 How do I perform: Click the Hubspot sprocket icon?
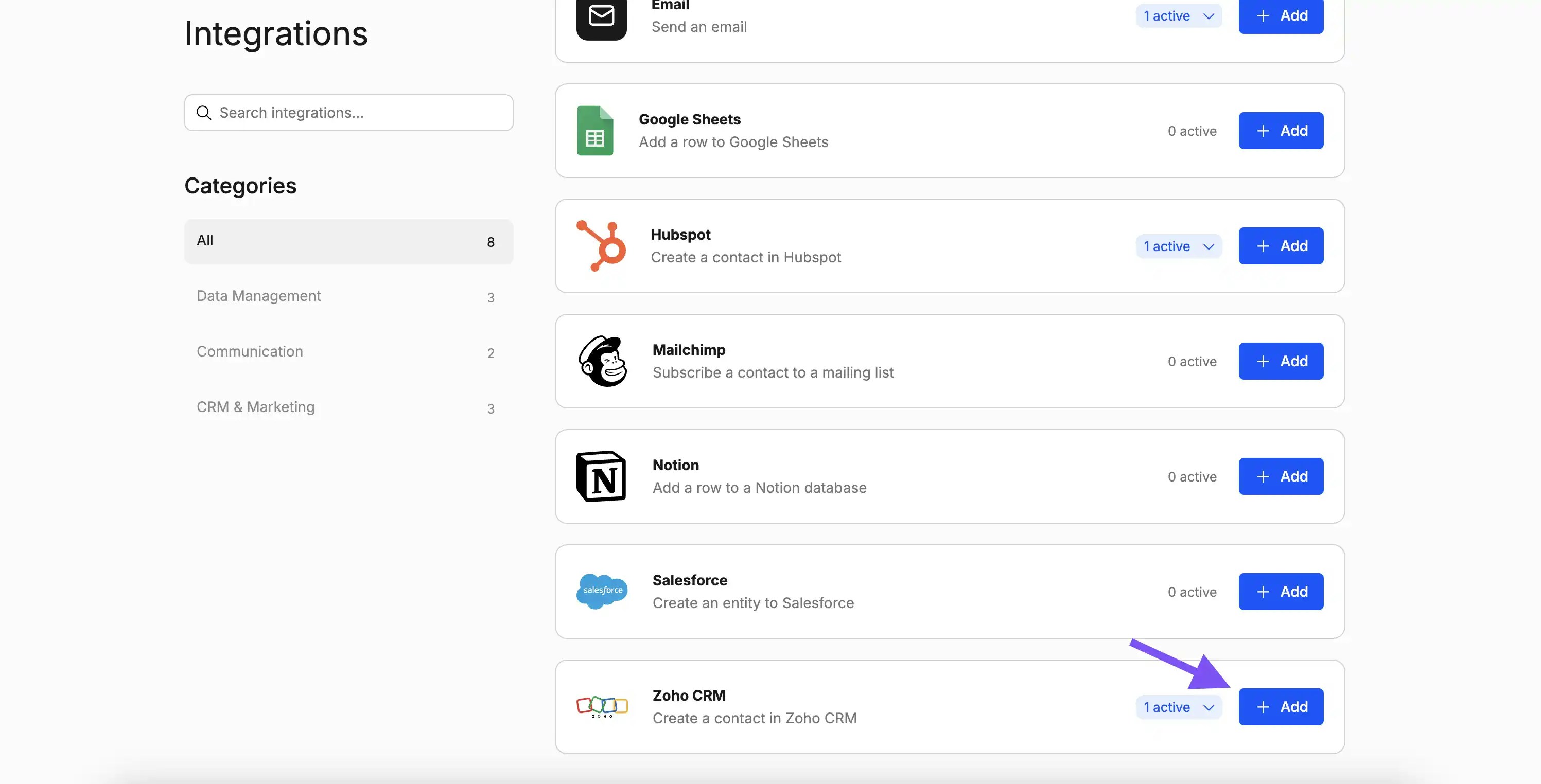[601, 245]
